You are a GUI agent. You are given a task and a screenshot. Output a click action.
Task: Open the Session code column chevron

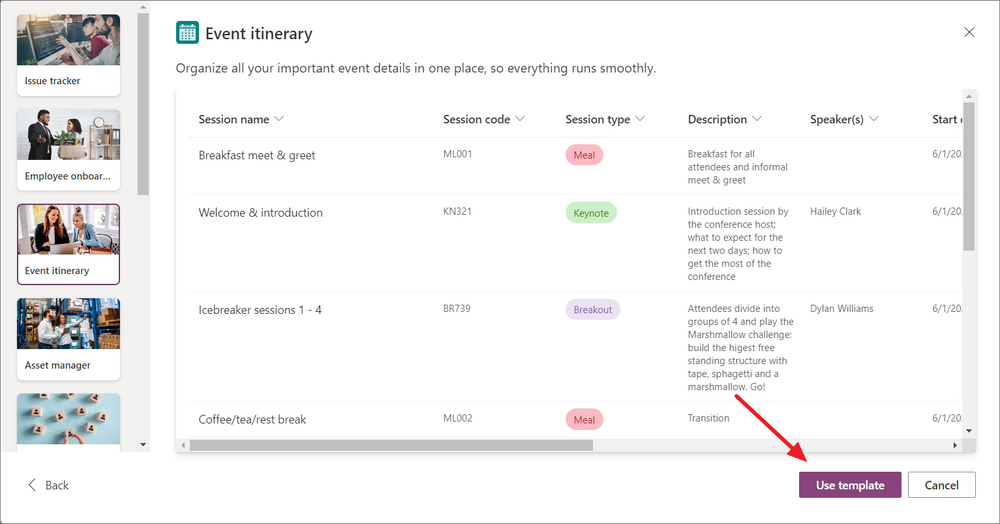pyautogui.click(x=520, y=119)
